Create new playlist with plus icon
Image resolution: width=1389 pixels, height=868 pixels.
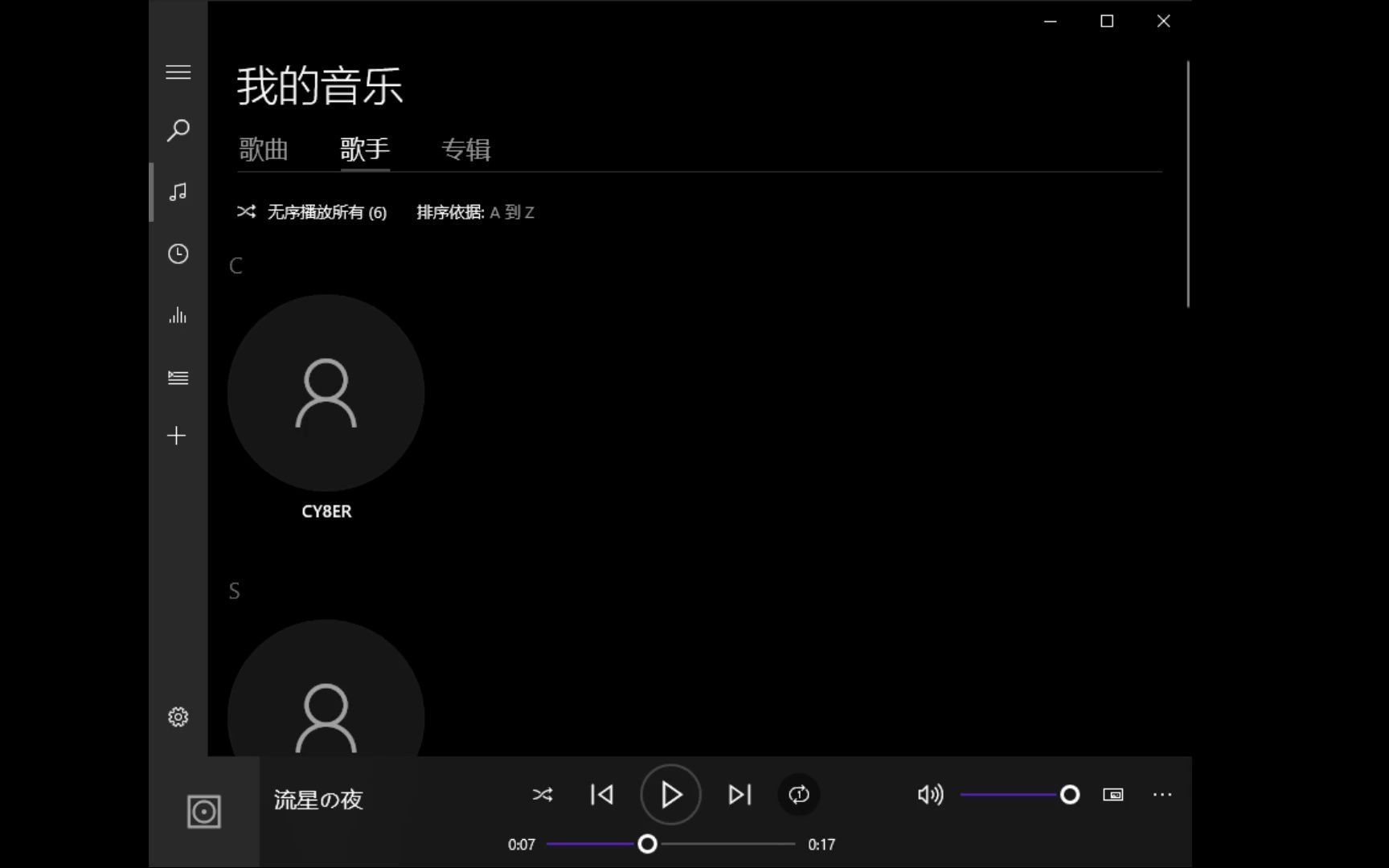[x=177, y=436]
